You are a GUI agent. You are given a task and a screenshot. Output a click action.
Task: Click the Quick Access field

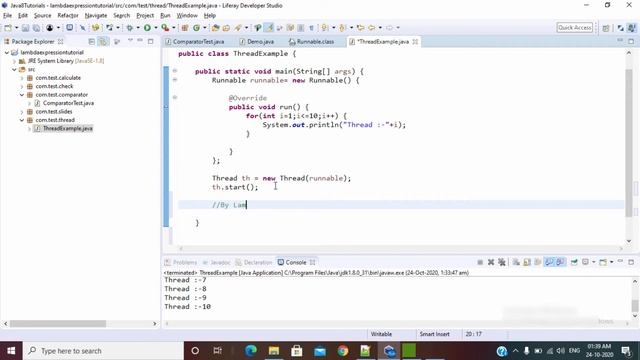pos(574,28)
